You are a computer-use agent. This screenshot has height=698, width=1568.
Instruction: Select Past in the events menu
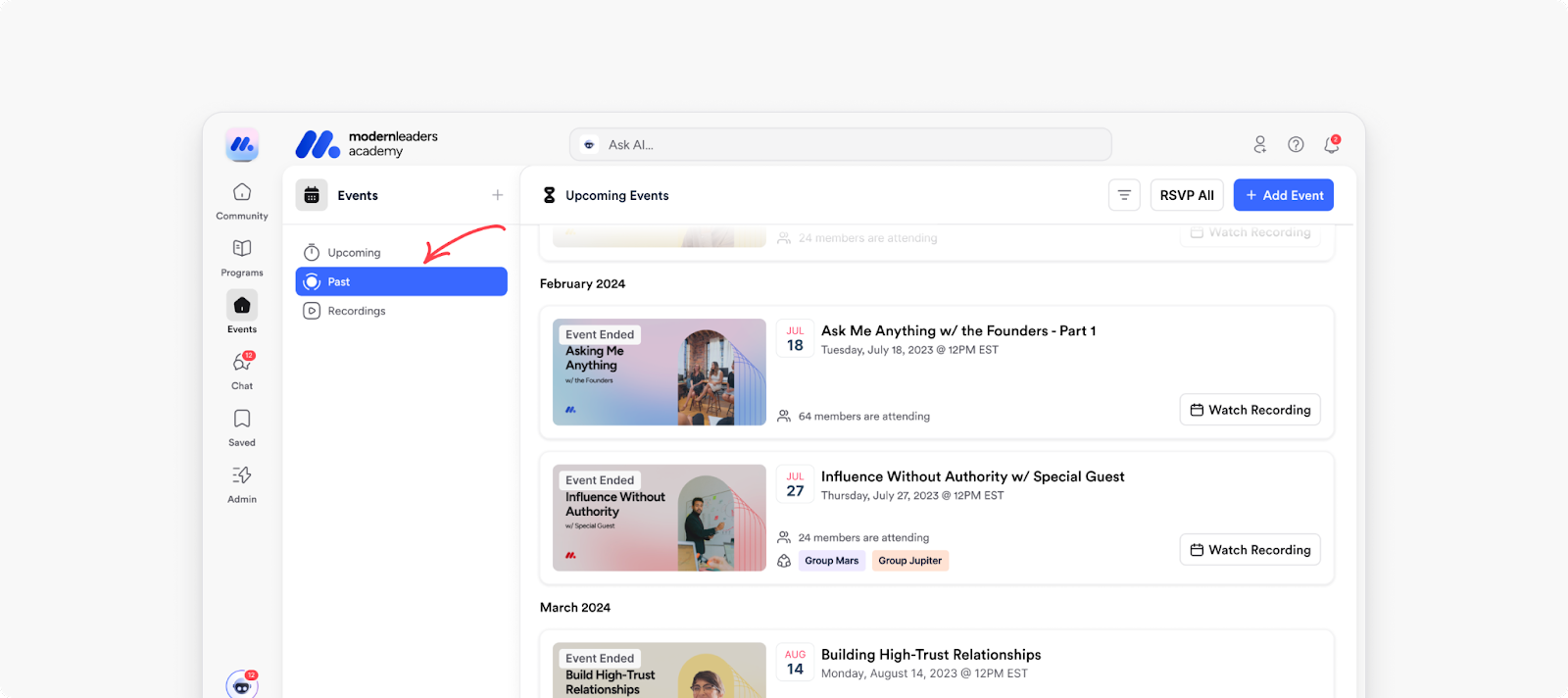402,281
